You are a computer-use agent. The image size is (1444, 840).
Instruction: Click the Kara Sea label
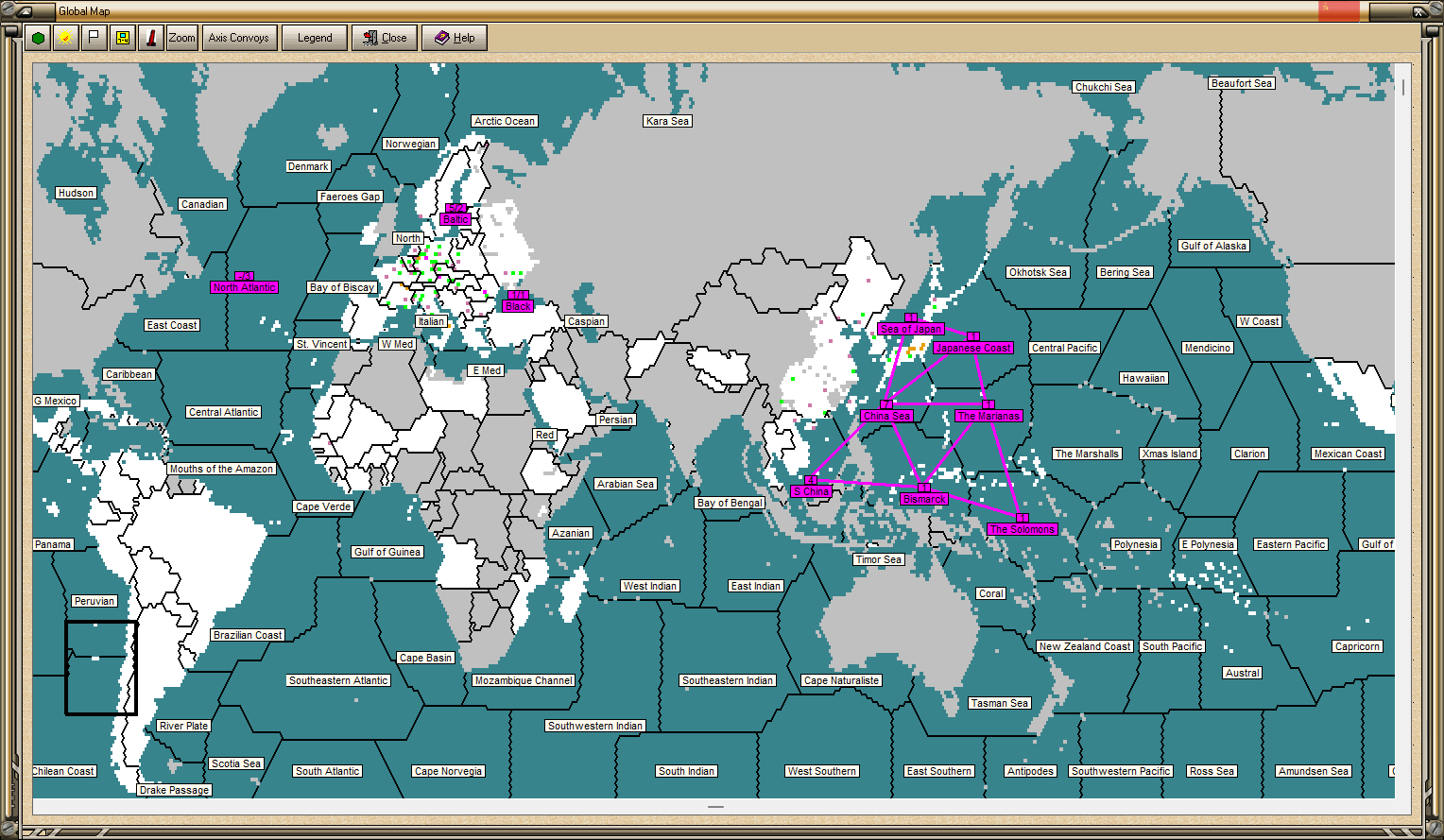click(x=668, y=121)
